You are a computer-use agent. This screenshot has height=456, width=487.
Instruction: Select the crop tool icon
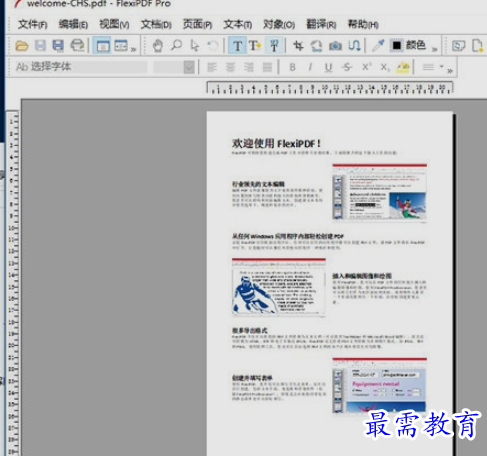click(298, 45)
